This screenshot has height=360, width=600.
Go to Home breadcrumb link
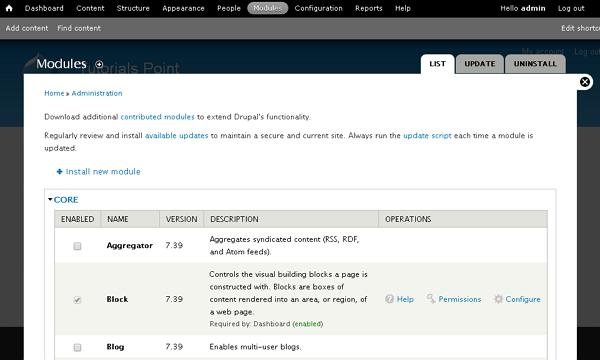tap(54, 93)
